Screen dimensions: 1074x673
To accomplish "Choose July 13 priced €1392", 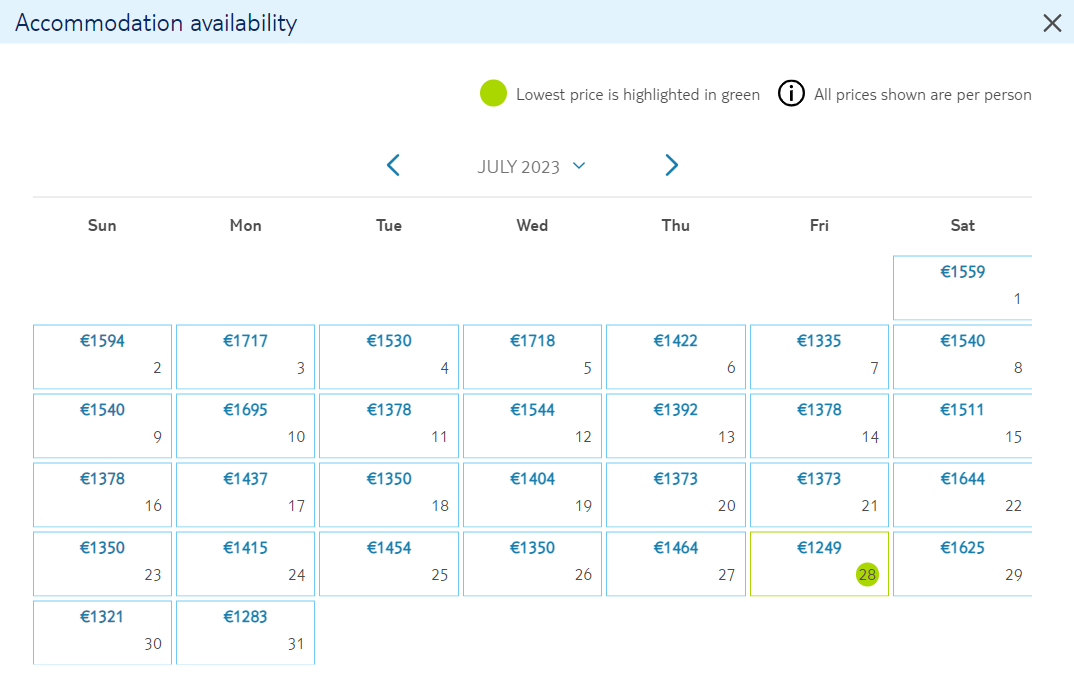I will tap(675, 426).
